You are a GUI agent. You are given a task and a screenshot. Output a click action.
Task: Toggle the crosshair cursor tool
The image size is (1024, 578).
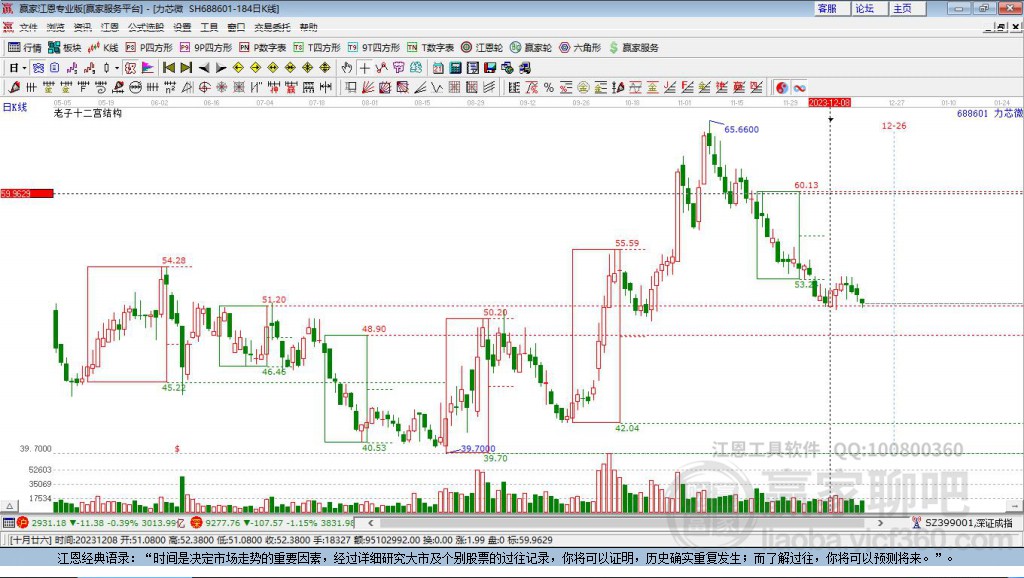[365, 68]
